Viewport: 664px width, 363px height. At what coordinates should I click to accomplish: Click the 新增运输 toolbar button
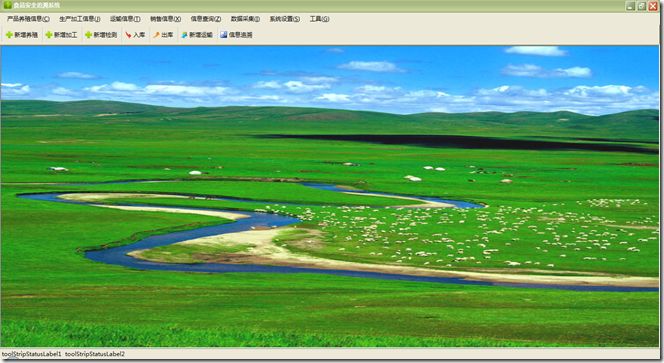click(x=197, y=35)
